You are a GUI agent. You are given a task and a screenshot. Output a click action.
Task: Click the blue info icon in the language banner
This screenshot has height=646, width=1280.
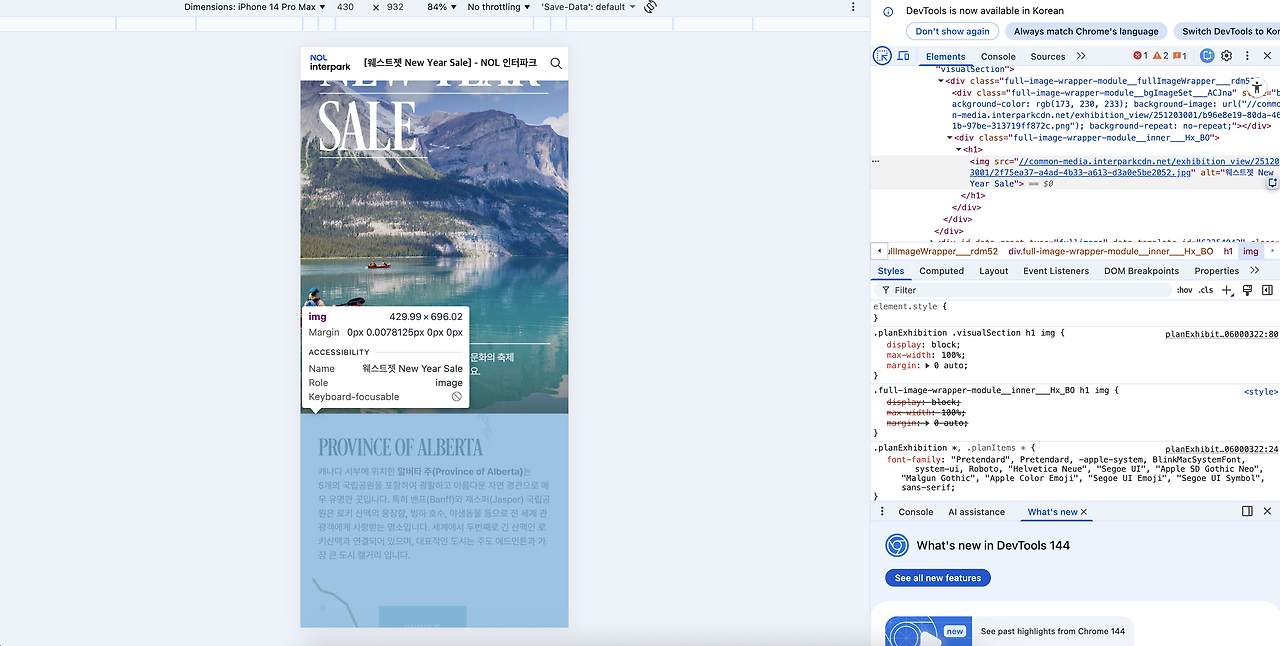888,11
